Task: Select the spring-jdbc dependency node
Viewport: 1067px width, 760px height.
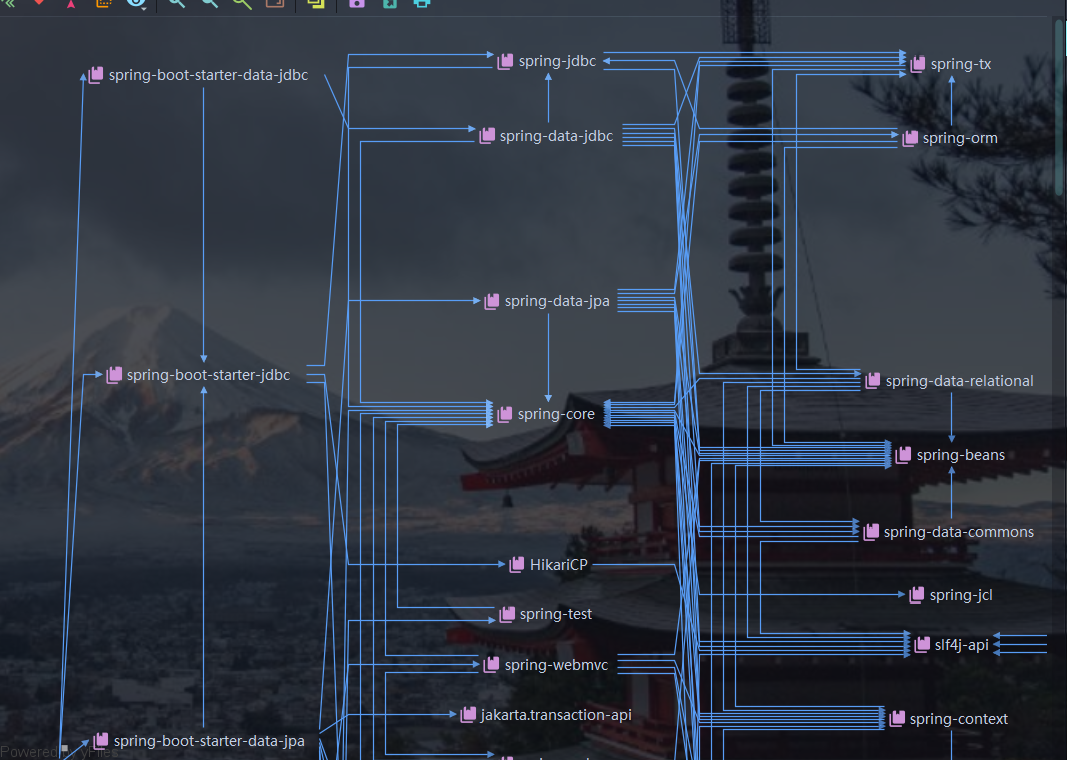Action: click(547, 61)
